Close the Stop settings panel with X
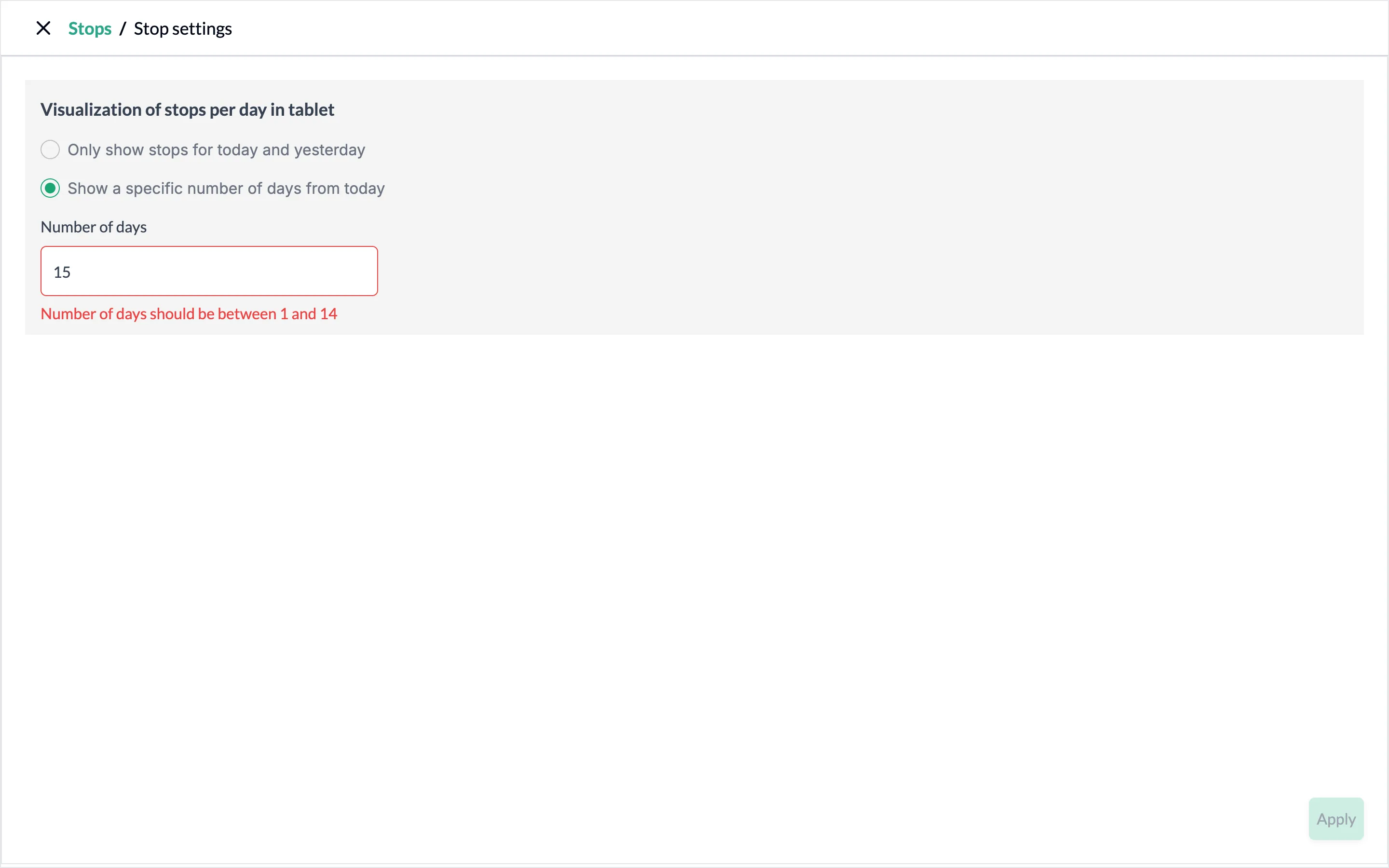This screenshot has width=1389, height=868. point(43,28)
